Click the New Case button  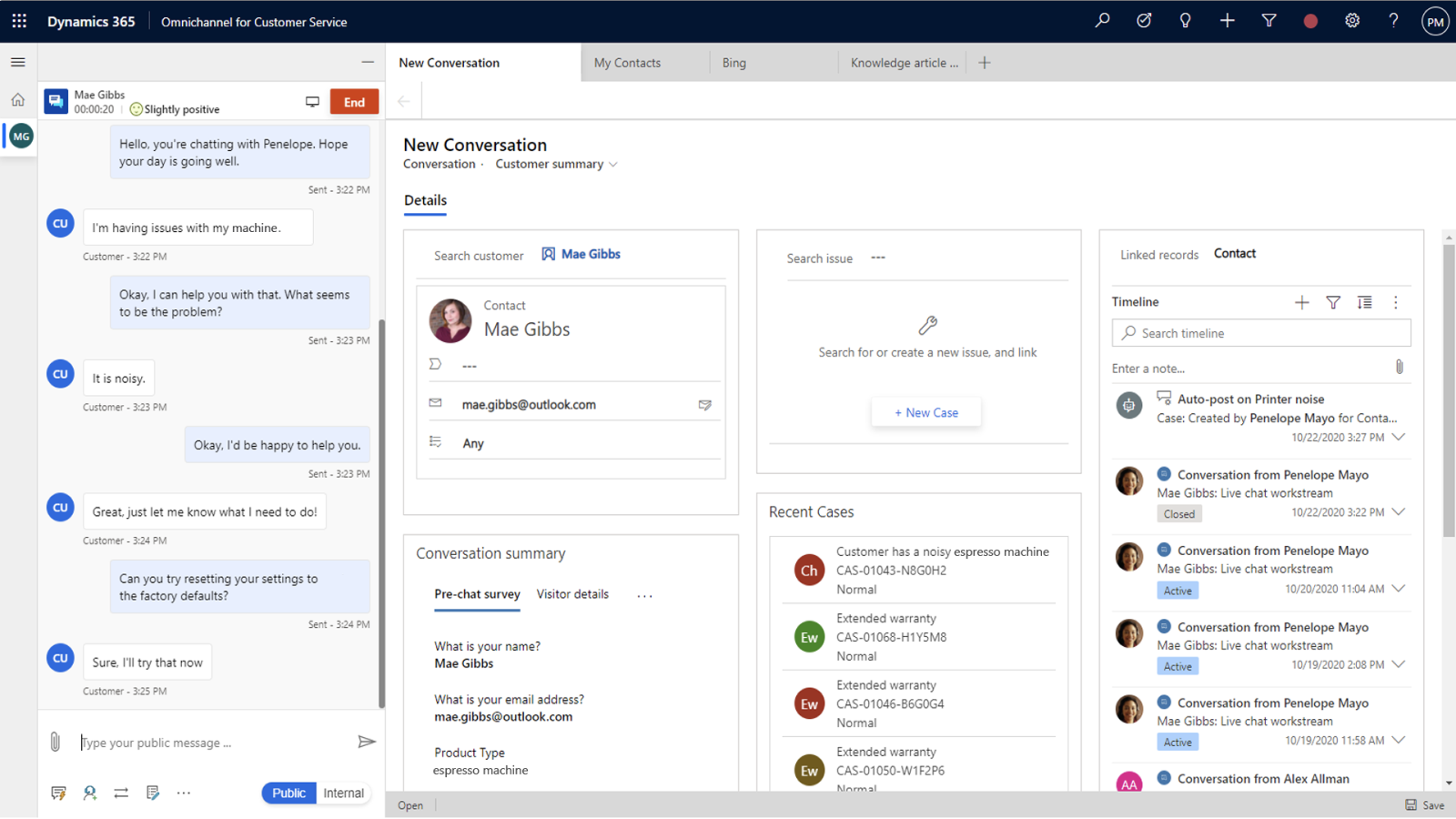coord(925,411)
